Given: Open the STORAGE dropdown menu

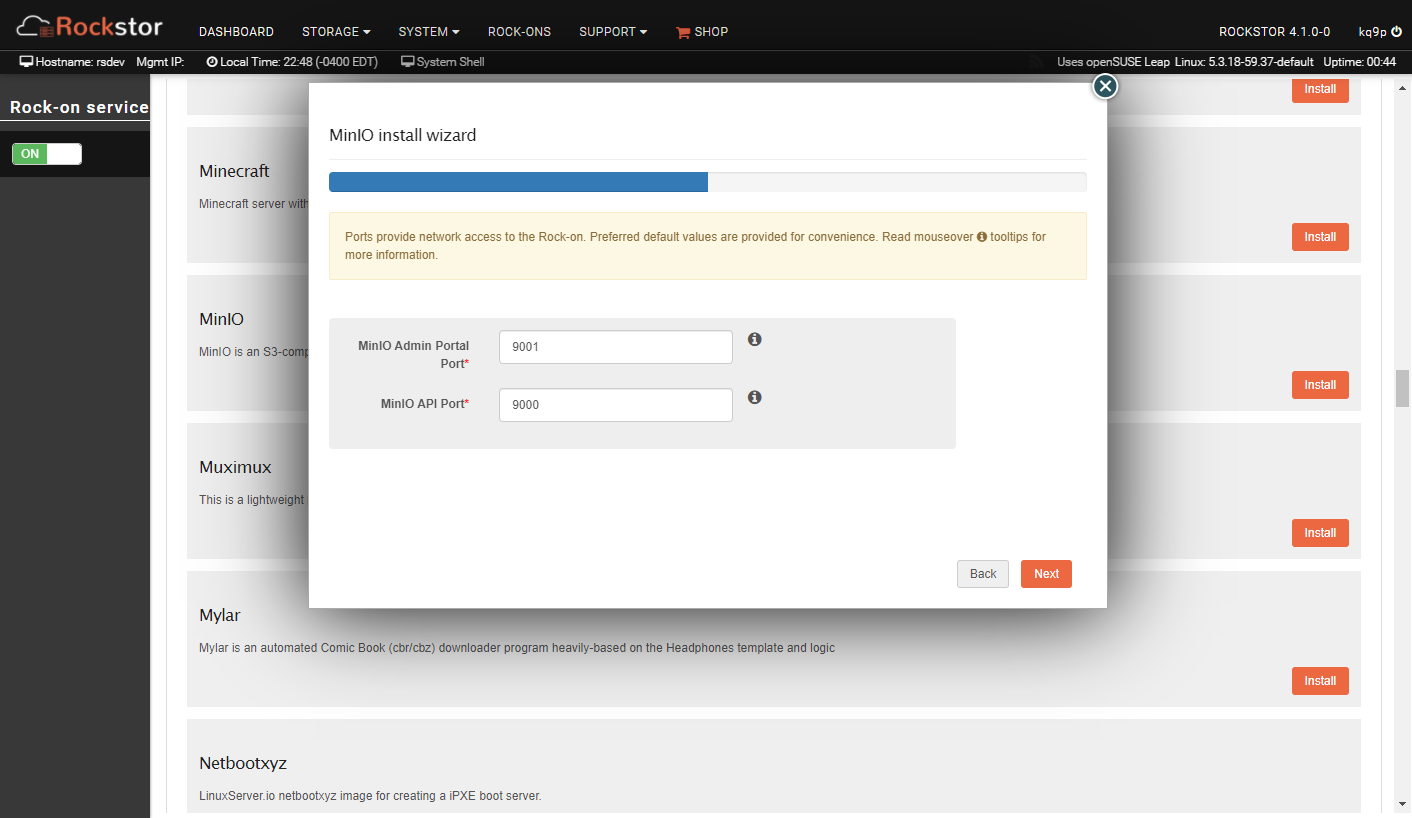Looking at the screenshot, I should 336,32.
